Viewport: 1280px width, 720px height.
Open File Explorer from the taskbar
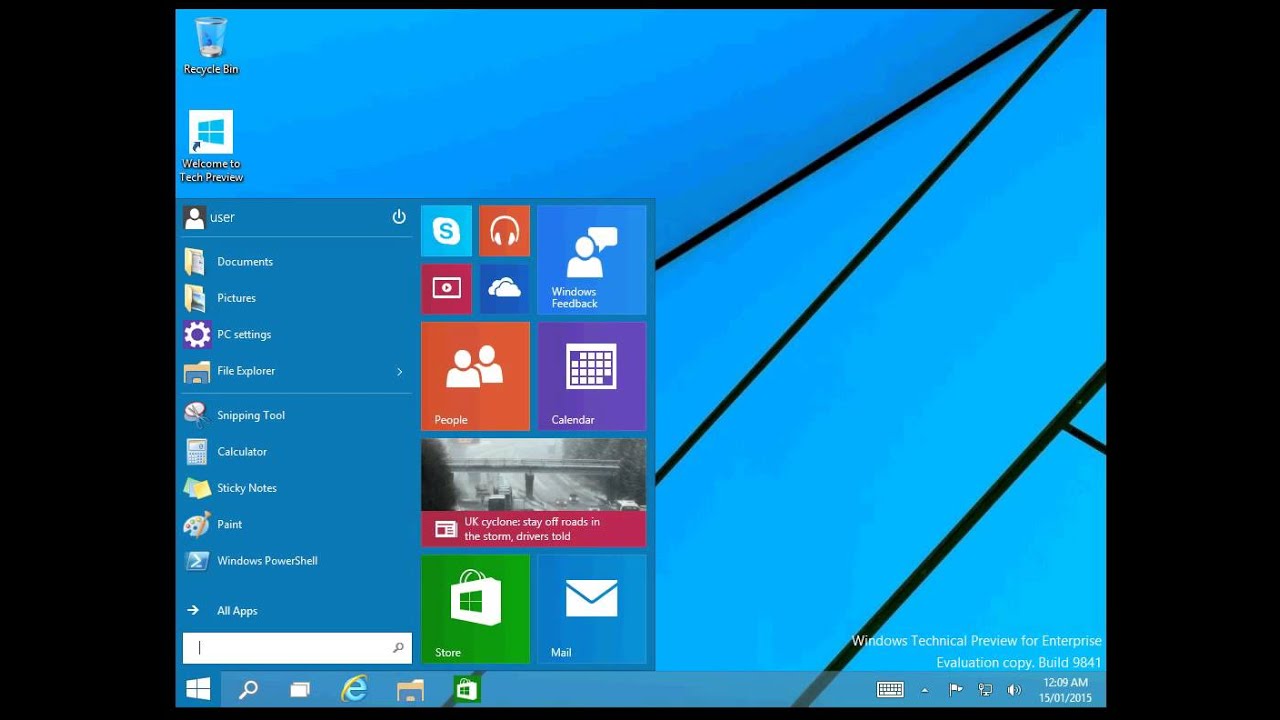point(410,689)
